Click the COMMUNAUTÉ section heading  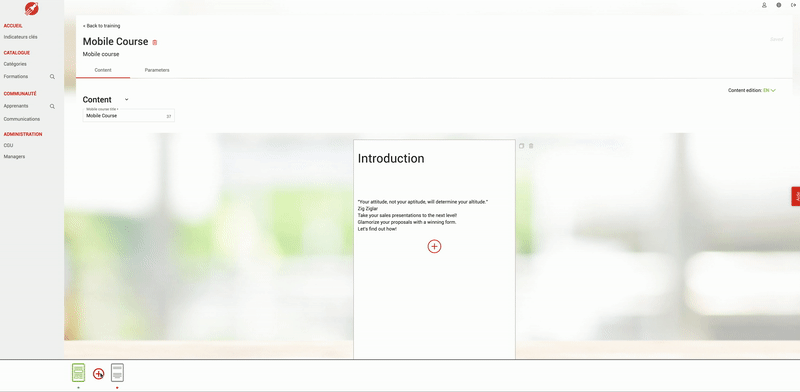tap(20, 94)
